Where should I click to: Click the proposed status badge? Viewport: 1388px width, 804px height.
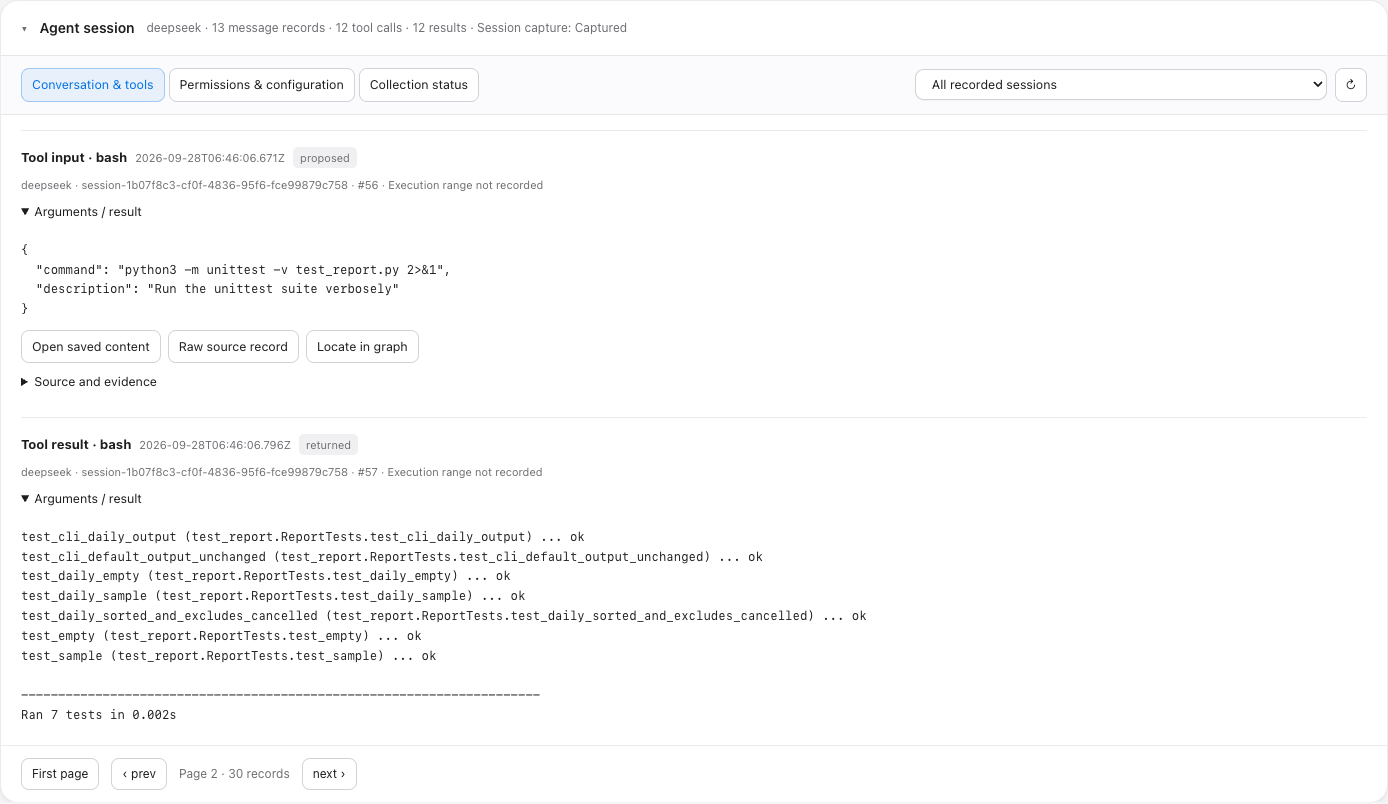pos(325,158)
